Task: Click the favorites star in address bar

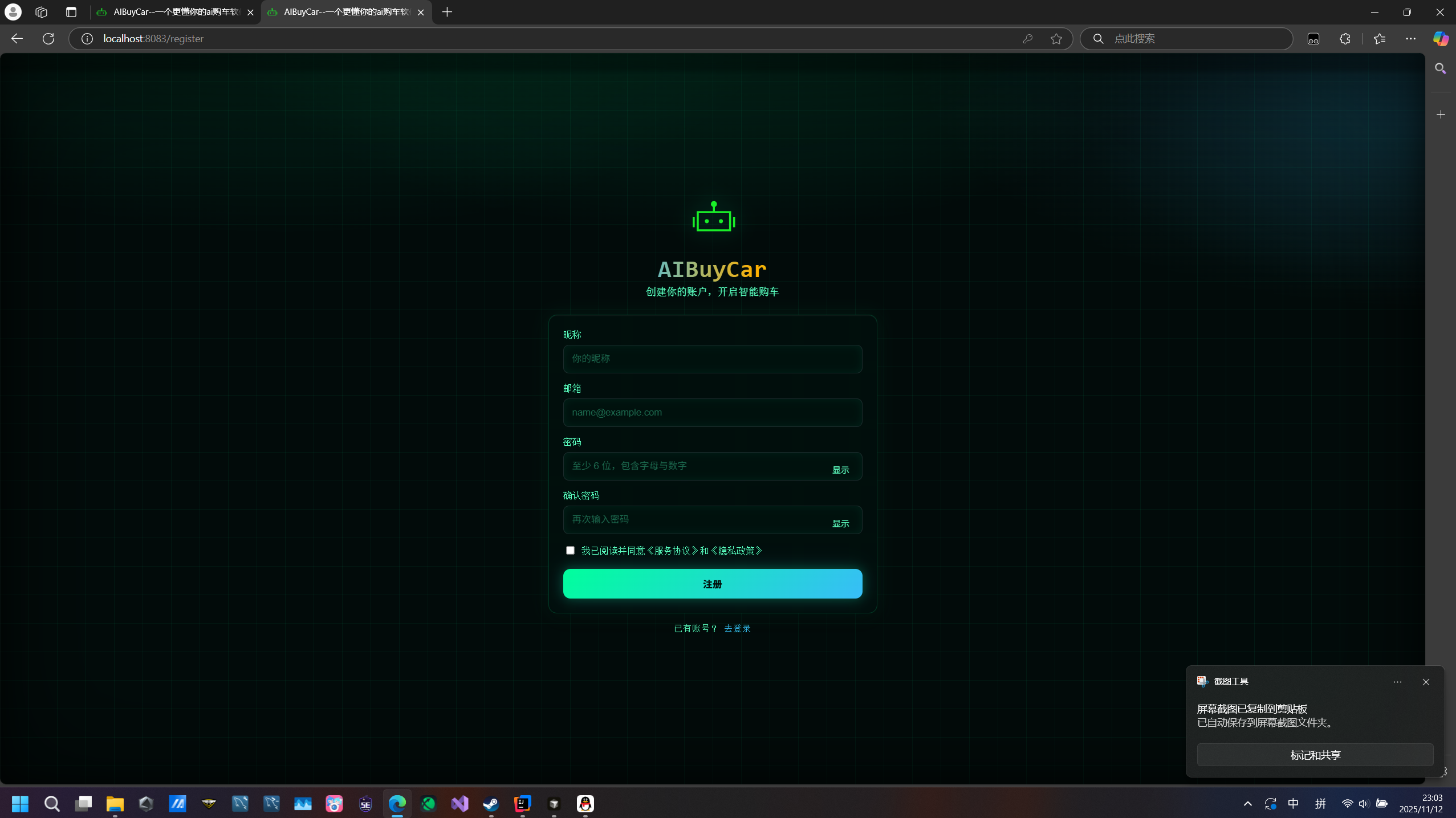Action: point(1056,39)
